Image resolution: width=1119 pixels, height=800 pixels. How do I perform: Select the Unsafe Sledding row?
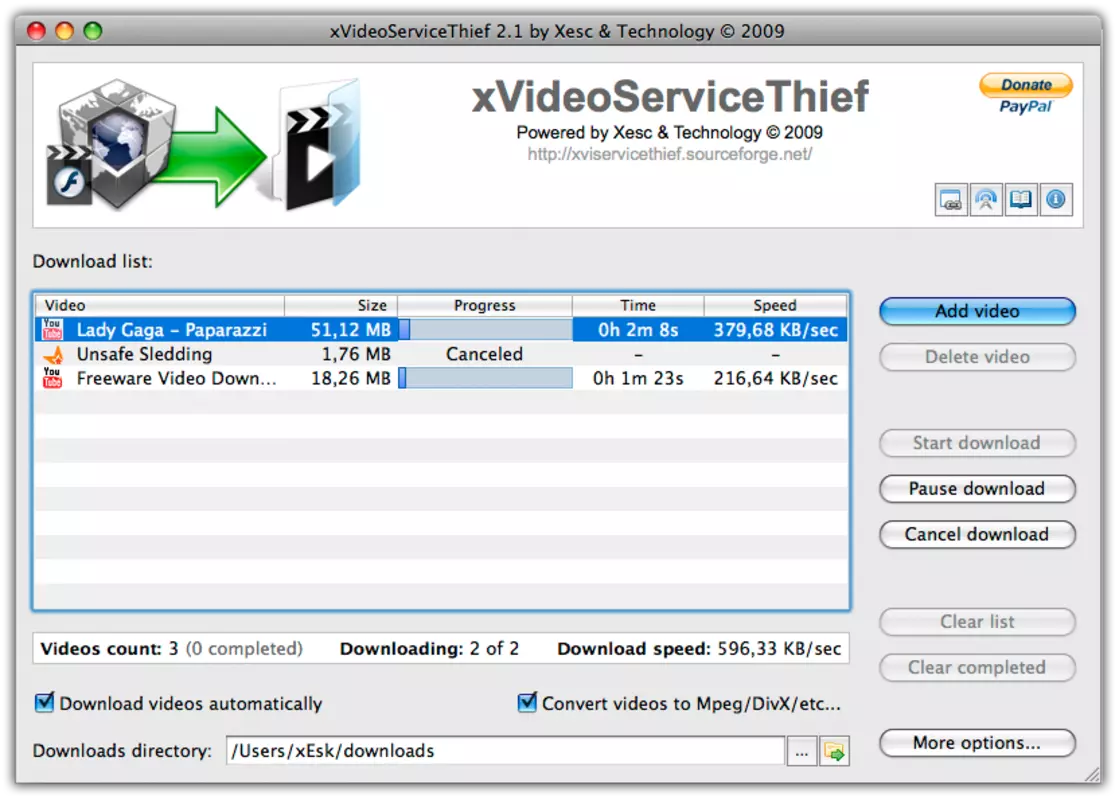tap(441, 355)
